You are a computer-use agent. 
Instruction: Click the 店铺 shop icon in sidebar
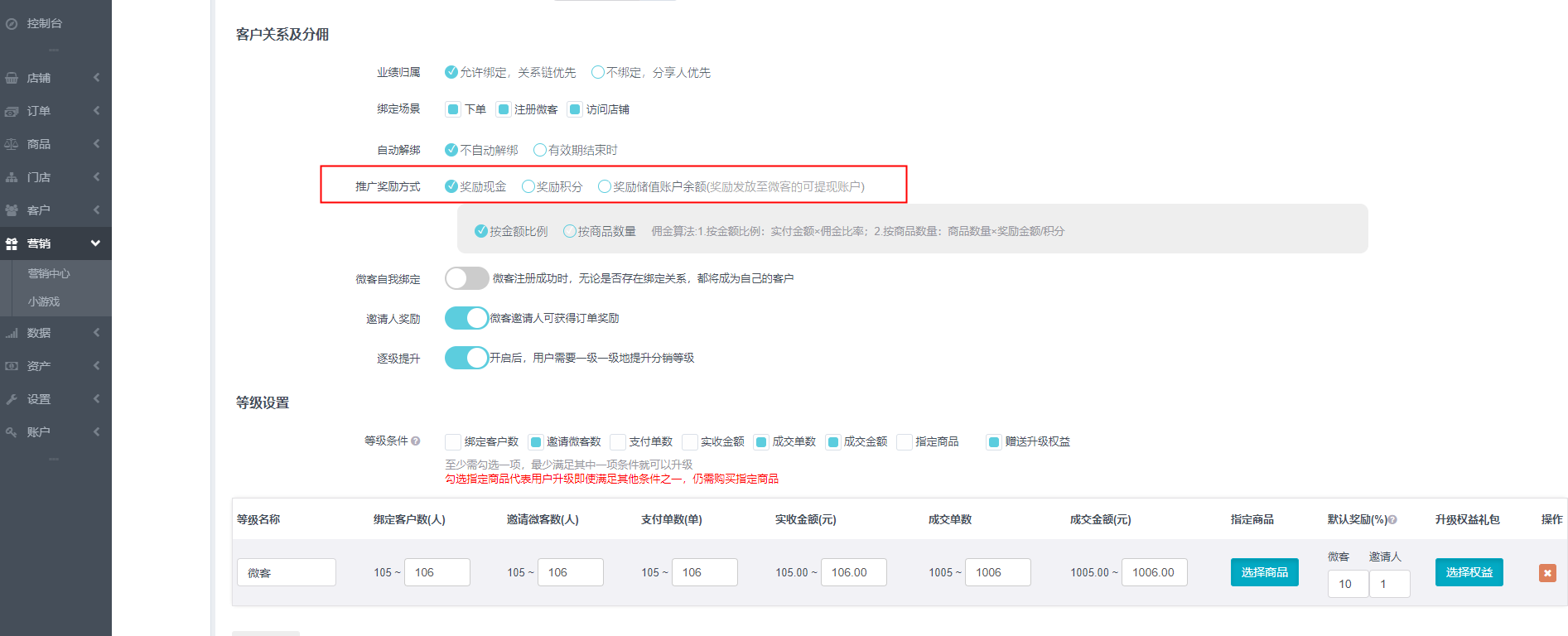[x=12, y=78]
